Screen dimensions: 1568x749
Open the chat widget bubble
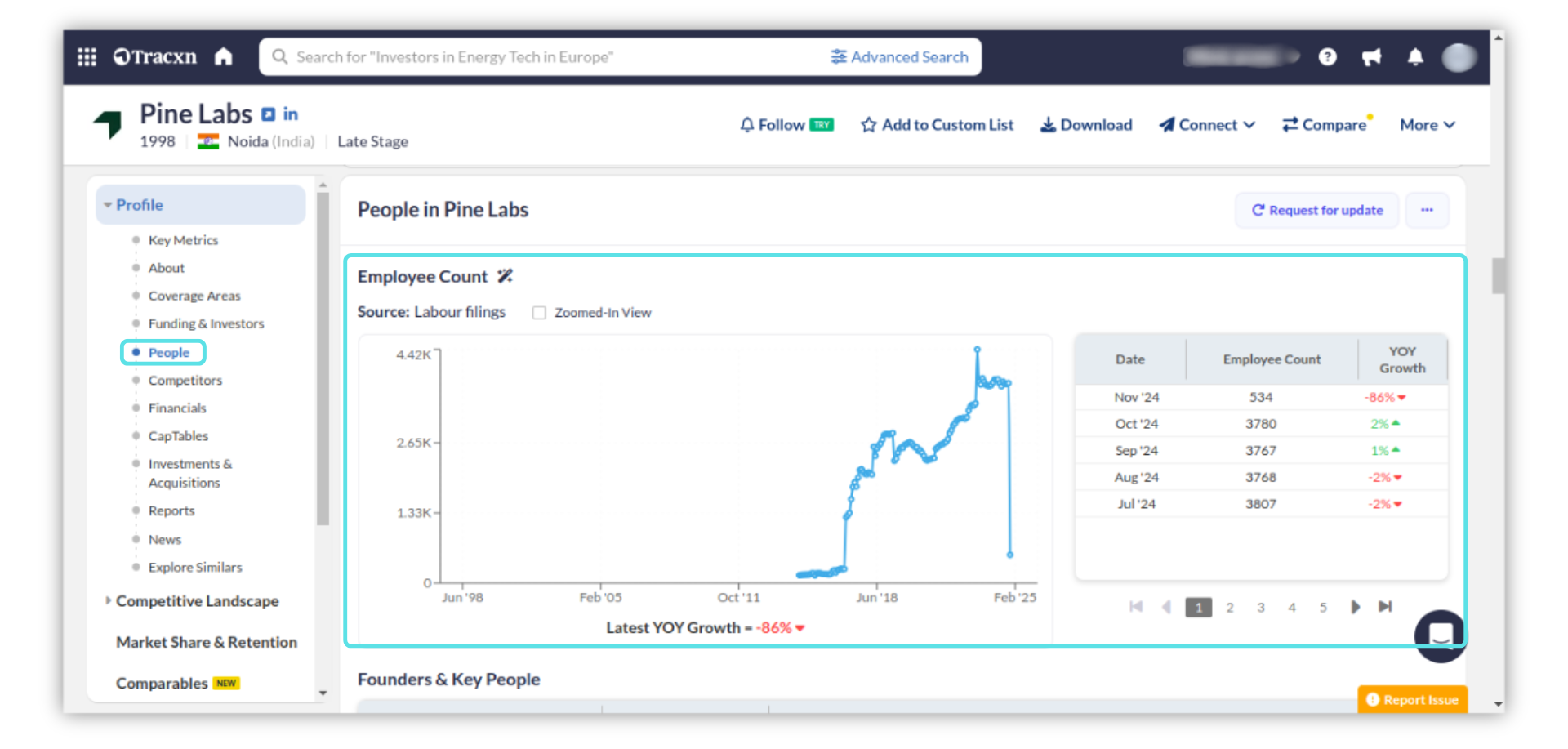click(1440, 635)
